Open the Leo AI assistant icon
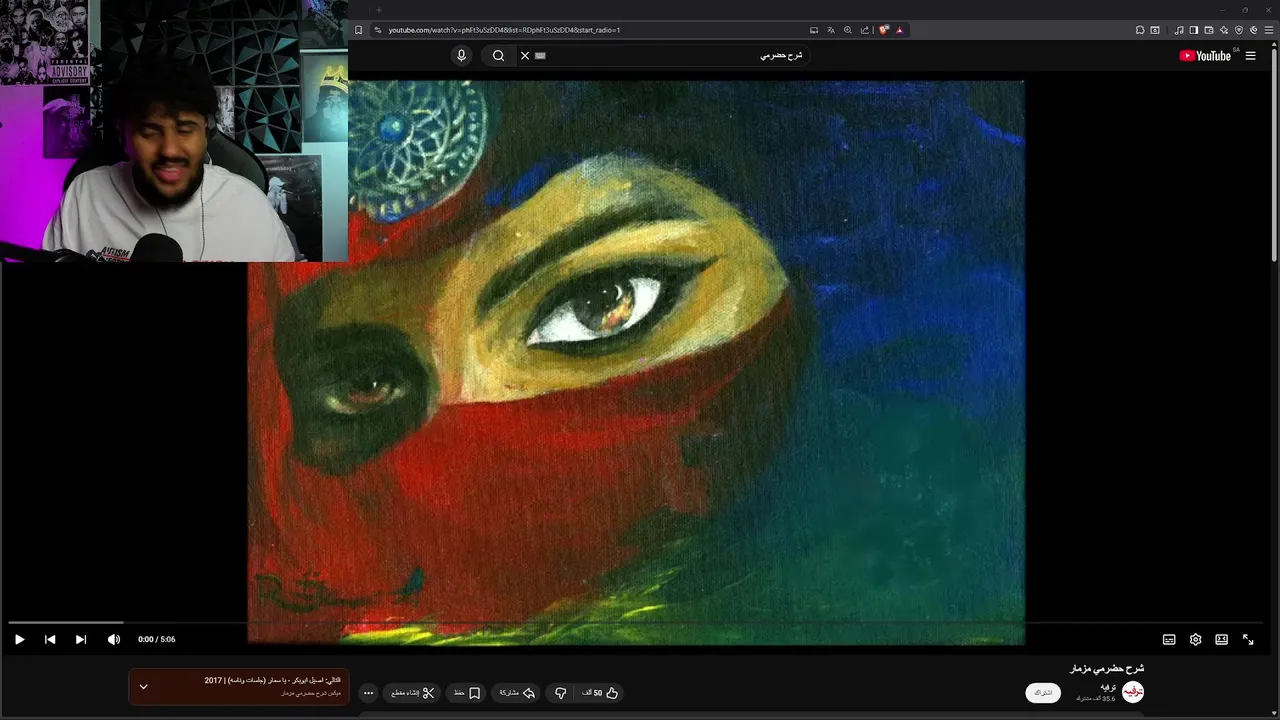The height and width of the screenshot is (720, 1280). click(1224, 30)
